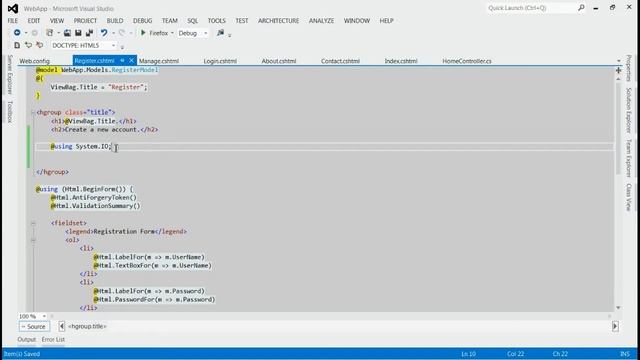This screenshot has height=360, width=640.
Task: Open the New Project dropdown arrow
Action: pyautogui.click(x=58, y=33)
